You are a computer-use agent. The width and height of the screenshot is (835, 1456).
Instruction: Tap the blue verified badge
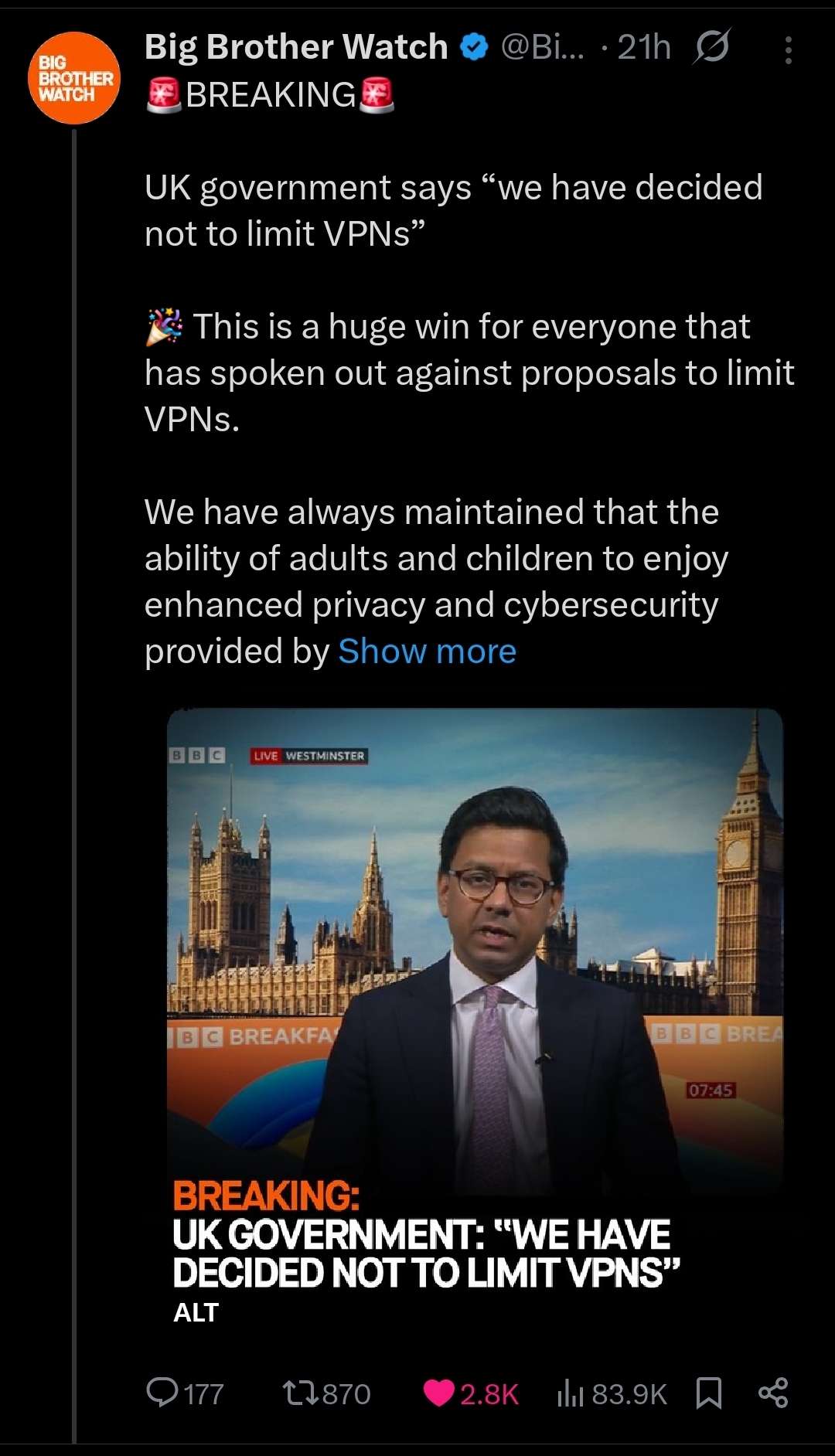tap(474, 48)
